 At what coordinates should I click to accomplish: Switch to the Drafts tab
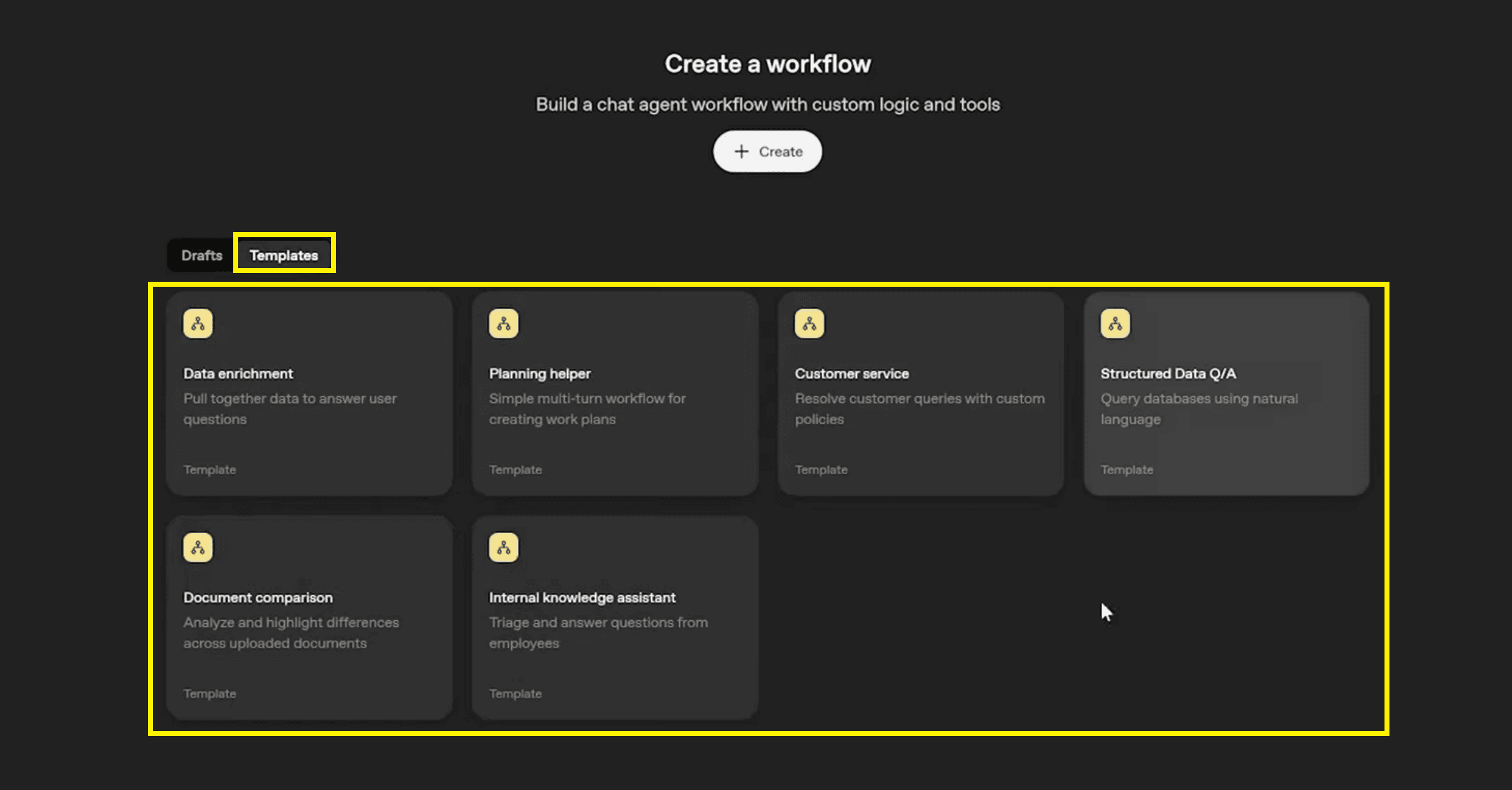click(x=202, y=255)
